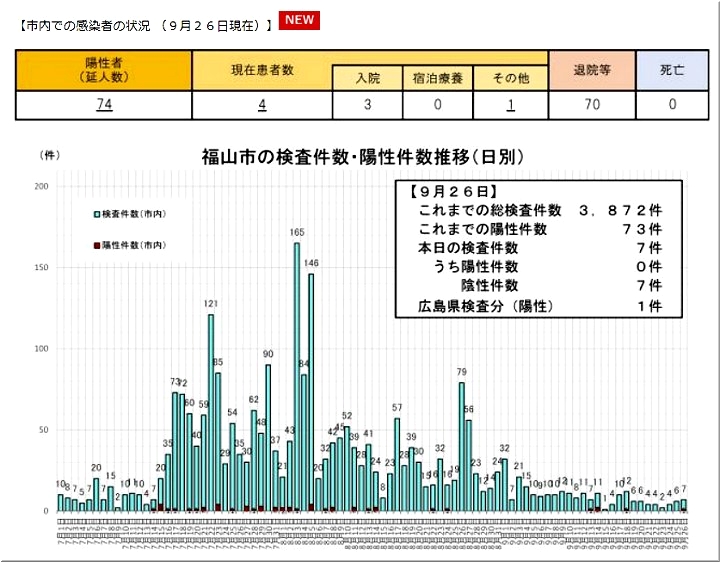Open the underlined 4 current patients link
The width and height of the screenshot is (720, 562).
262,105
